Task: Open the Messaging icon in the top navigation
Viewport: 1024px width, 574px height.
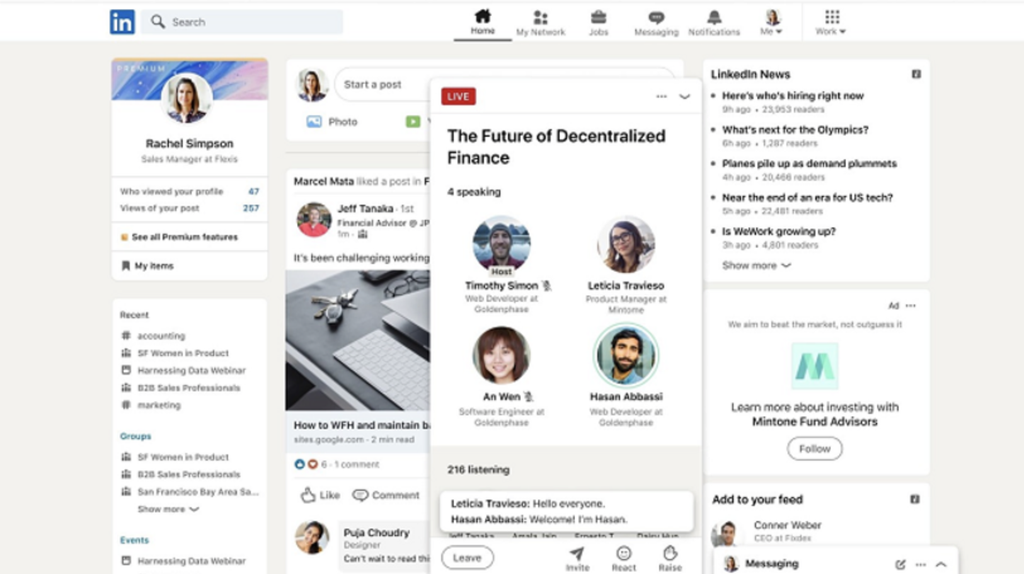Action: click(x=656, y=18)
